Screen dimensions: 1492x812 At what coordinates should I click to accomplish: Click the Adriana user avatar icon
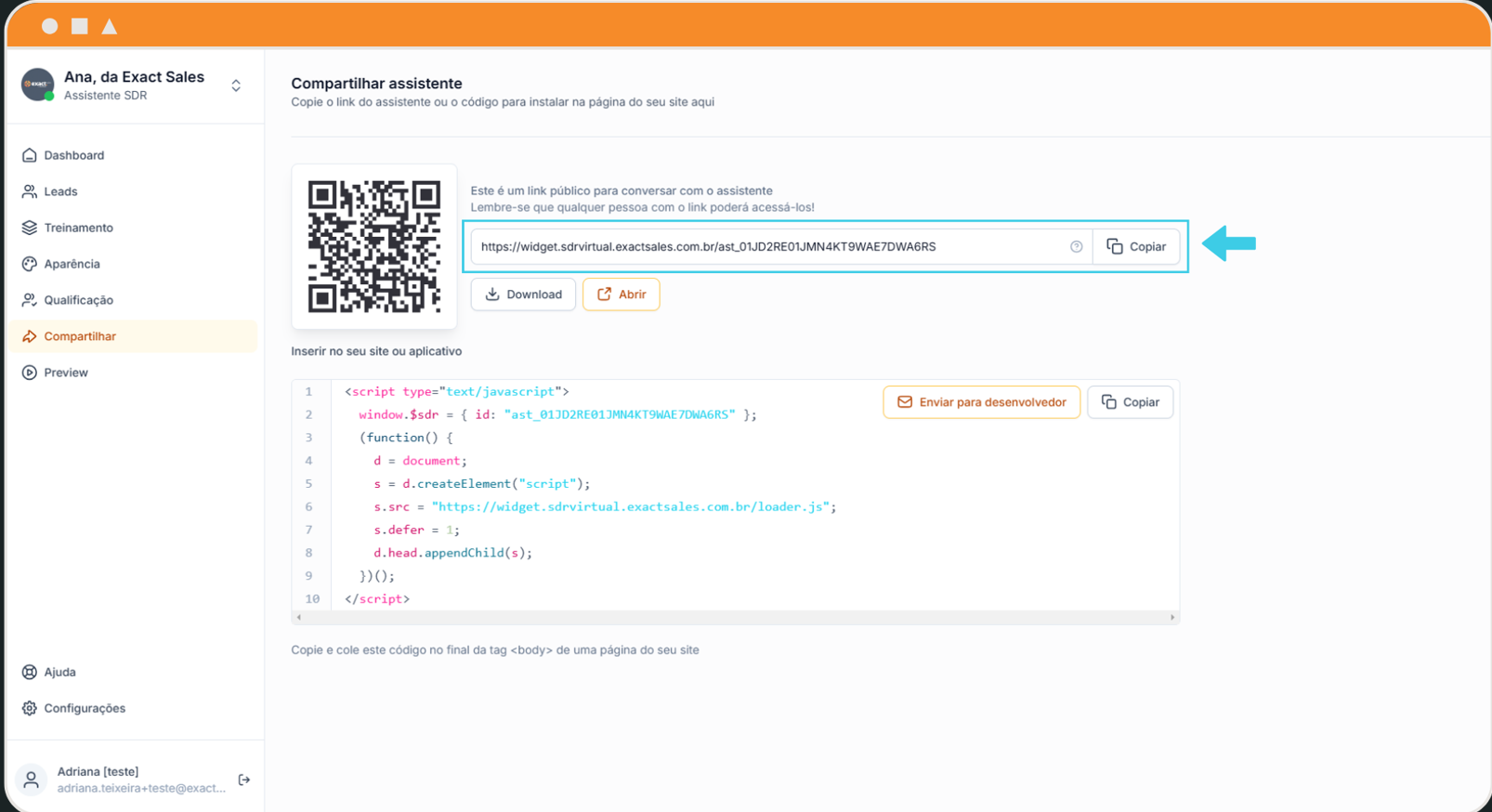32,779
